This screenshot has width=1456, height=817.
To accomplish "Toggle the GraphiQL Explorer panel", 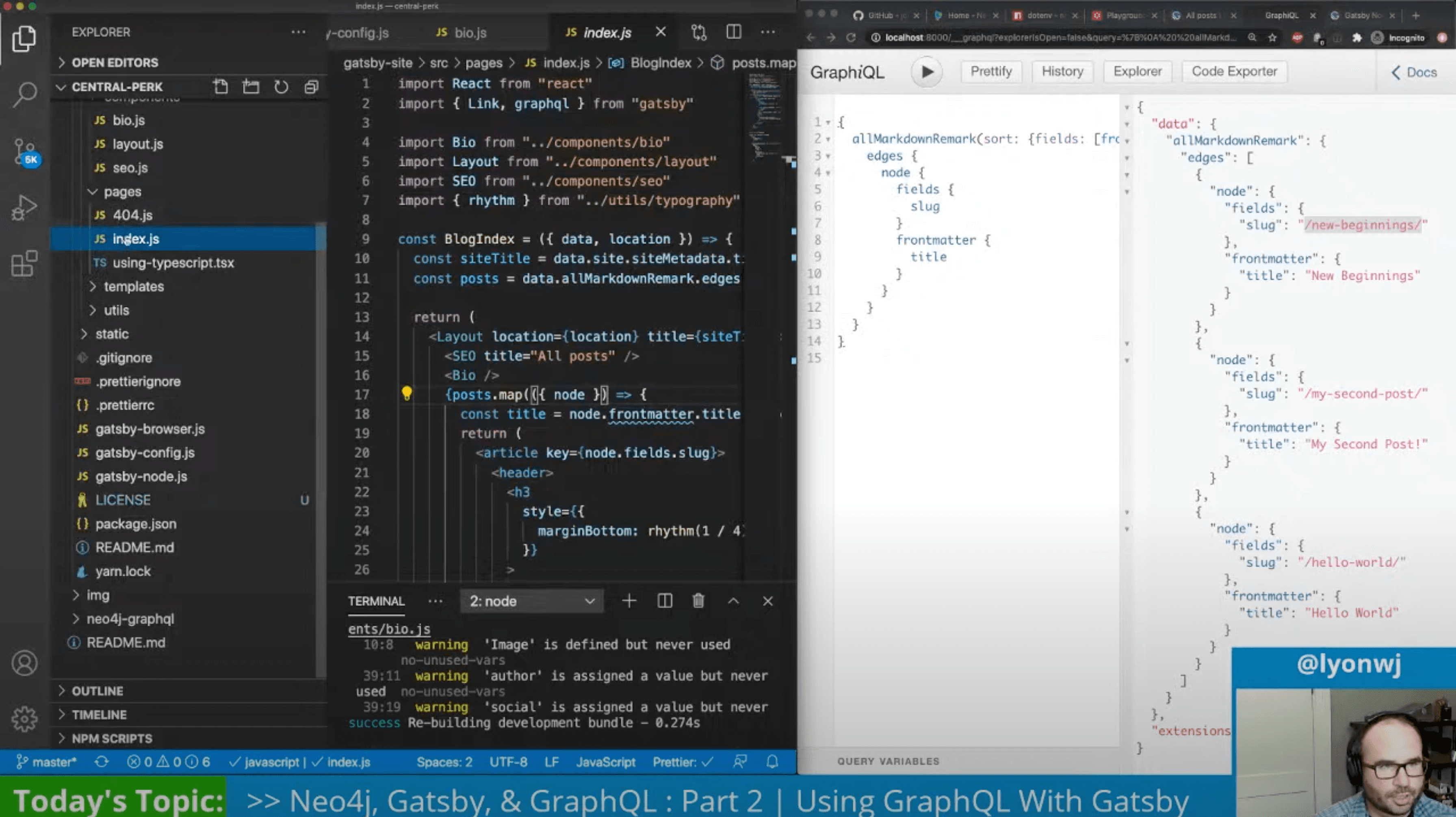I will pyautogui.click(x=1137, y=72).
